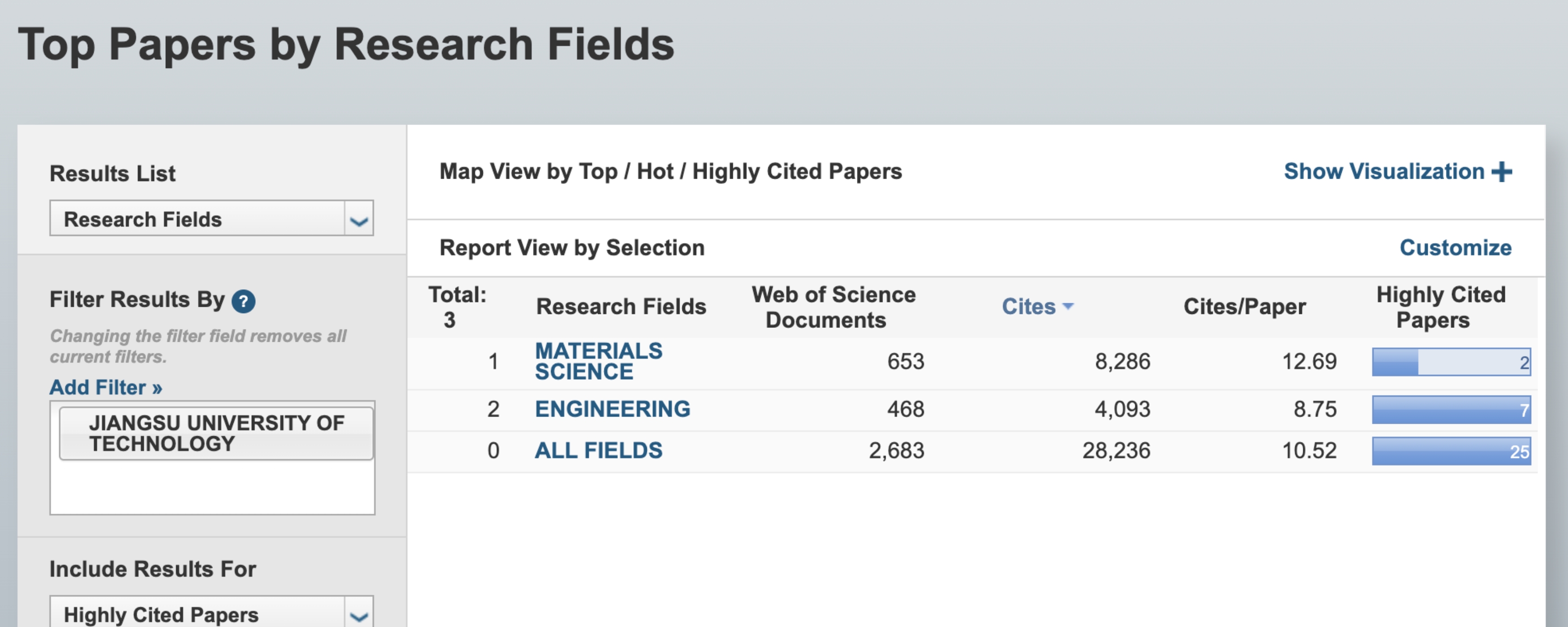The height and width of the screenshot is (627, 1568).
Task: Click the Cites/Paper column header
Action: 1244,307
